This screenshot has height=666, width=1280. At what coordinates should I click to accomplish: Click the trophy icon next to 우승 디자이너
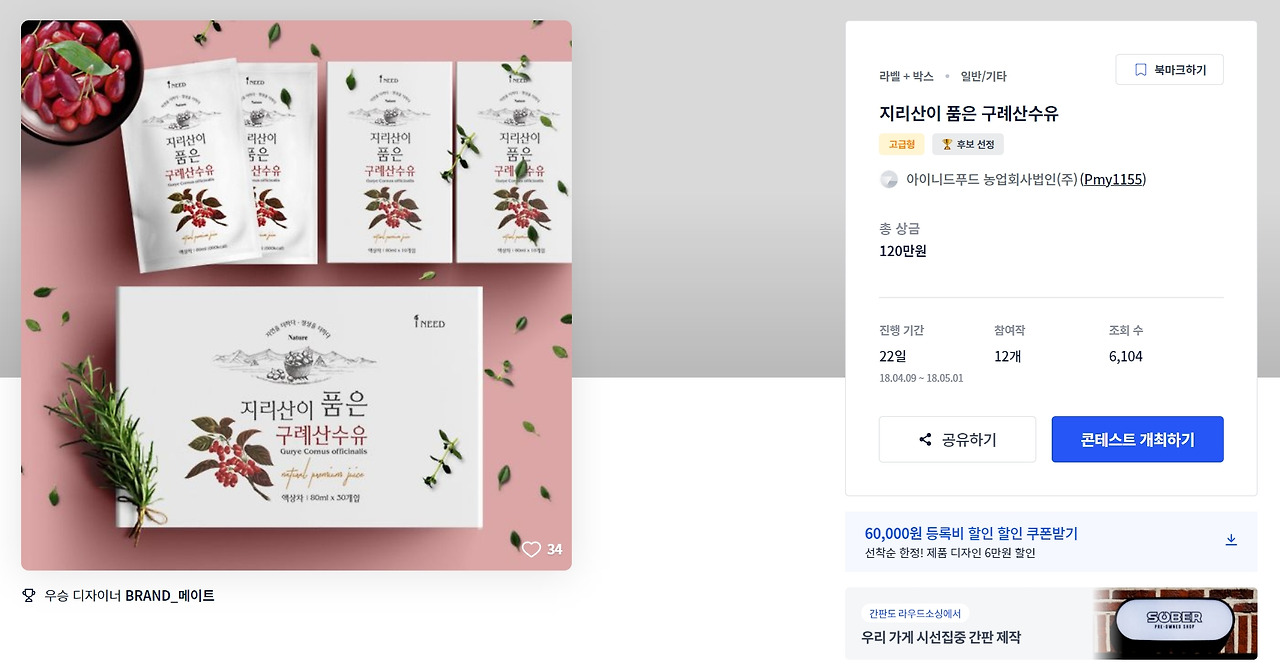click(x=29, y=596)
